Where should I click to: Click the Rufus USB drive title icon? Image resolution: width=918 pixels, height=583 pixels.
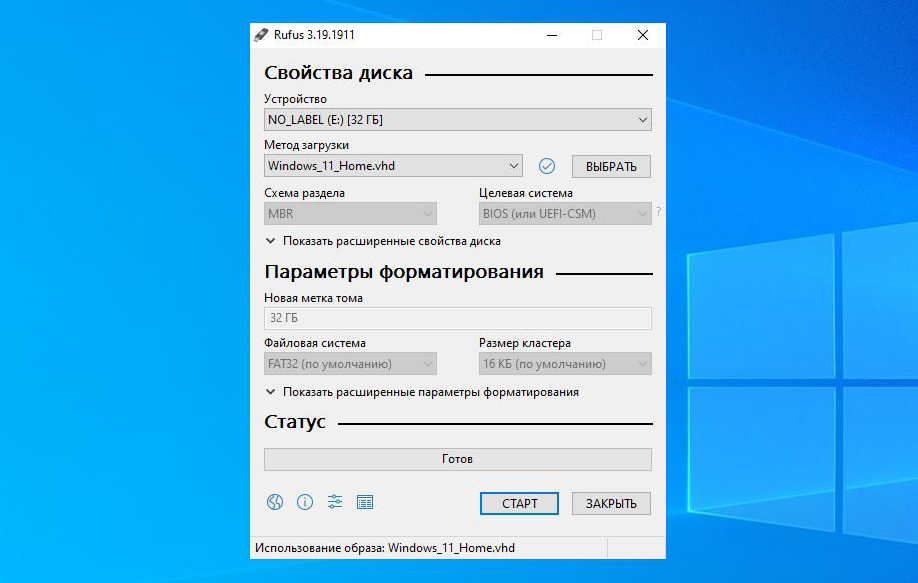pyautogui.click(x=261, y=35)
